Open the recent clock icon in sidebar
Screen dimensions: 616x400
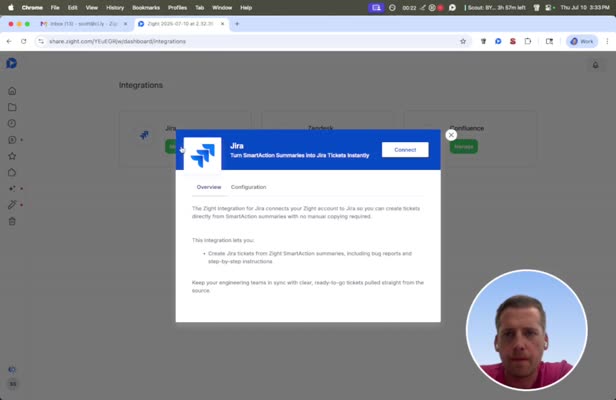[12, 123]
